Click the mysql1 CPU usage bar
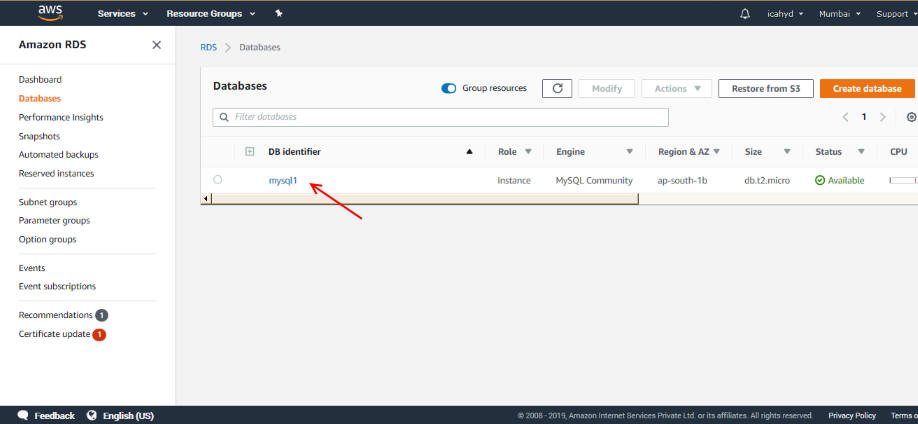918x424 pixels. [903, 180]
